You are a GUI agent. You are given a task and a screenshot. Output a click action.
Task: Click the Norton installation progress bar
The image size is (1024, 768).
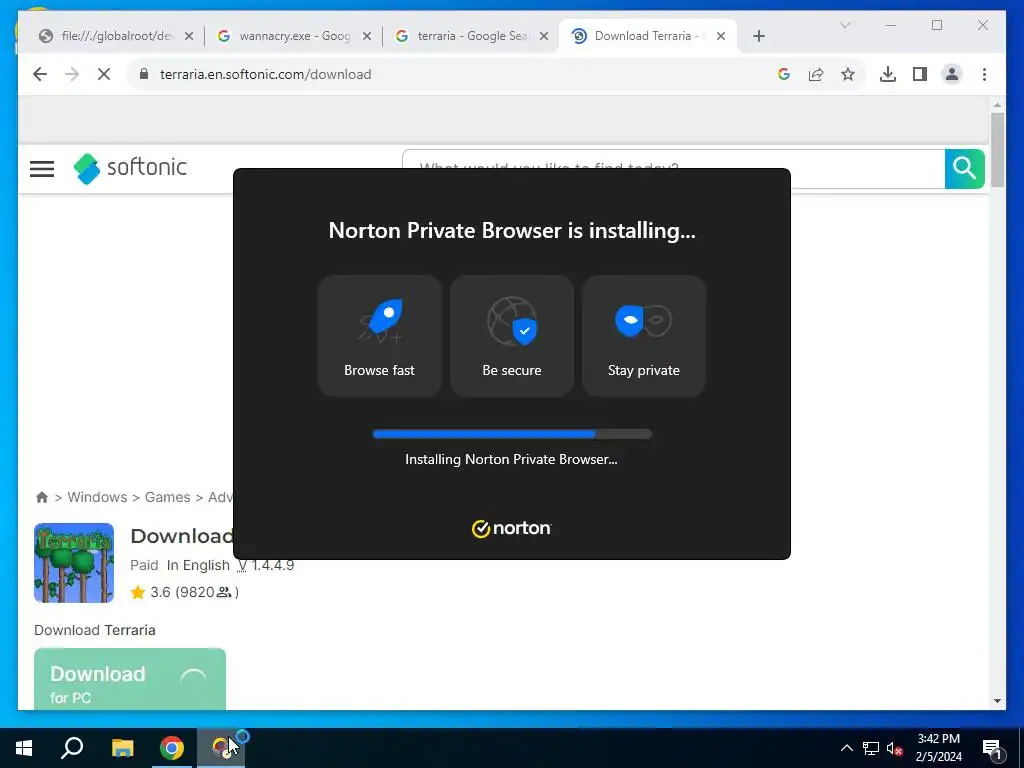point(512,434)
